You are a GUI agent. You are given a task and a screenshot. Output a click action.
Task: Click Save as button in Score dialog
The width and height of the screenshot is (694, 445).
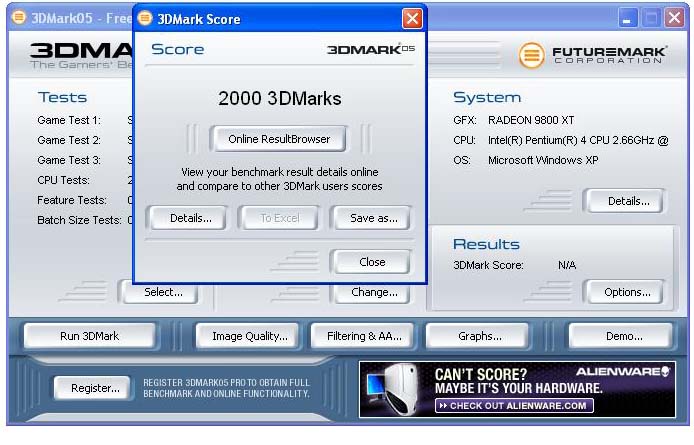372,218
